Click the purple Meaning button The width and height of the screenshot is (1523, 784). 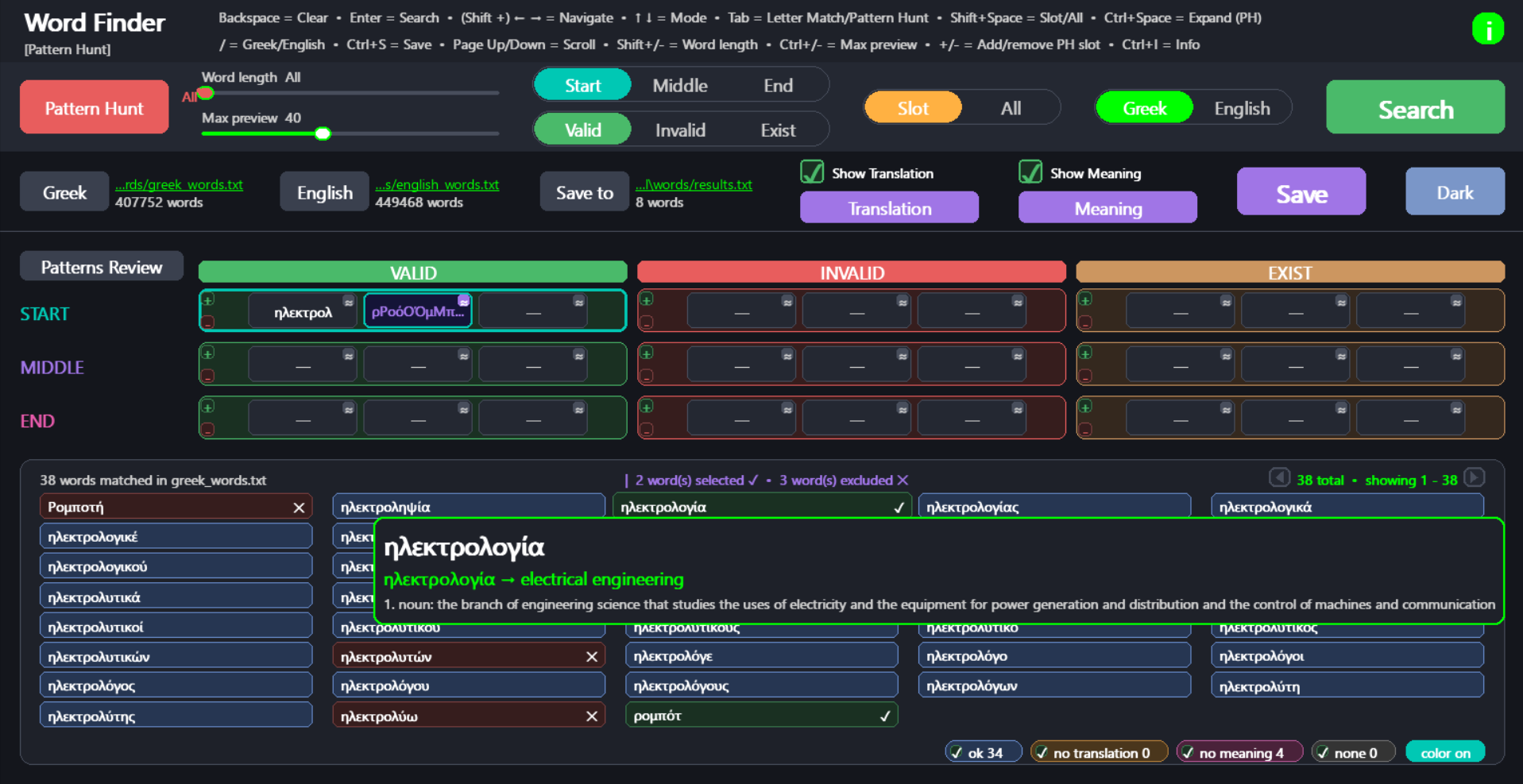(x=1107, y=208)
